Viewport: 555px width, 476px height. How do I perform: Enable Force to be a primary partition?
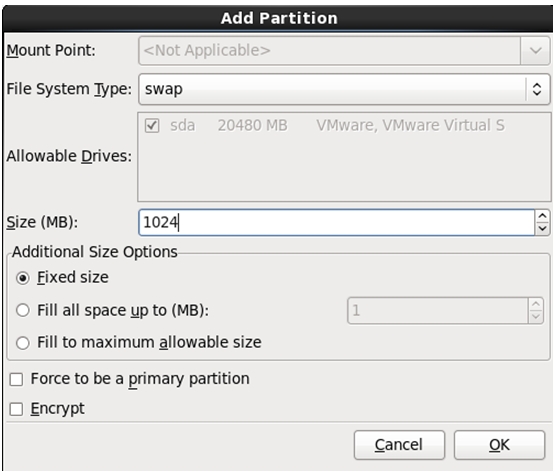click(x=17, y=379)
